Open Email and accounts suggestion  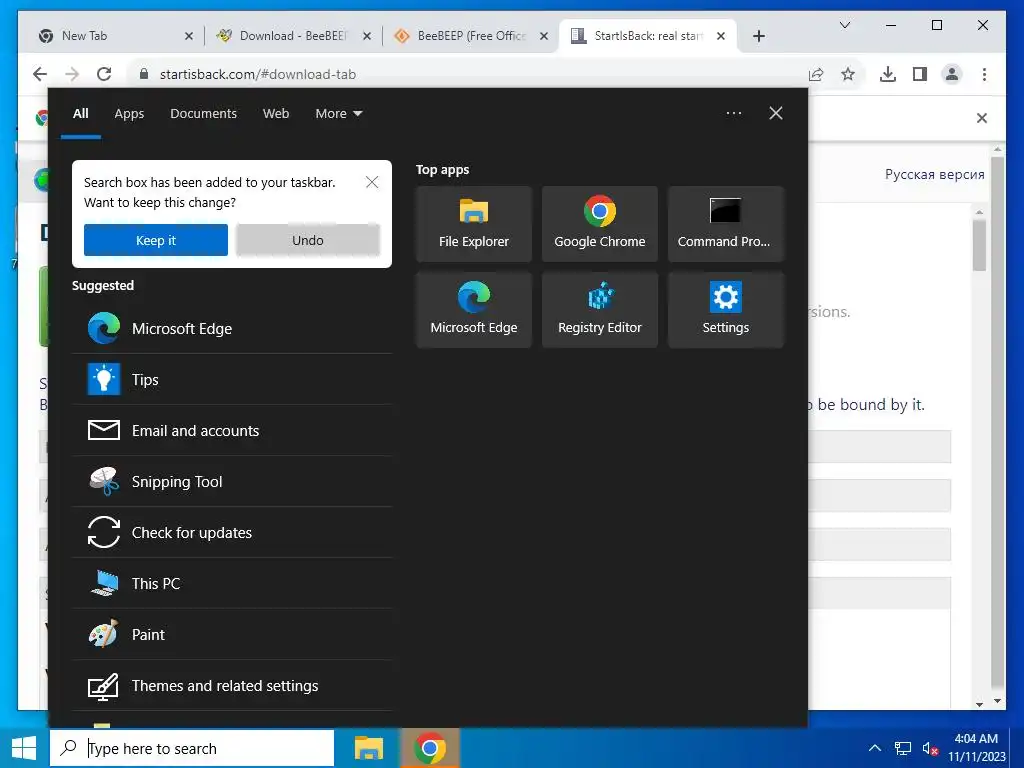232,430
